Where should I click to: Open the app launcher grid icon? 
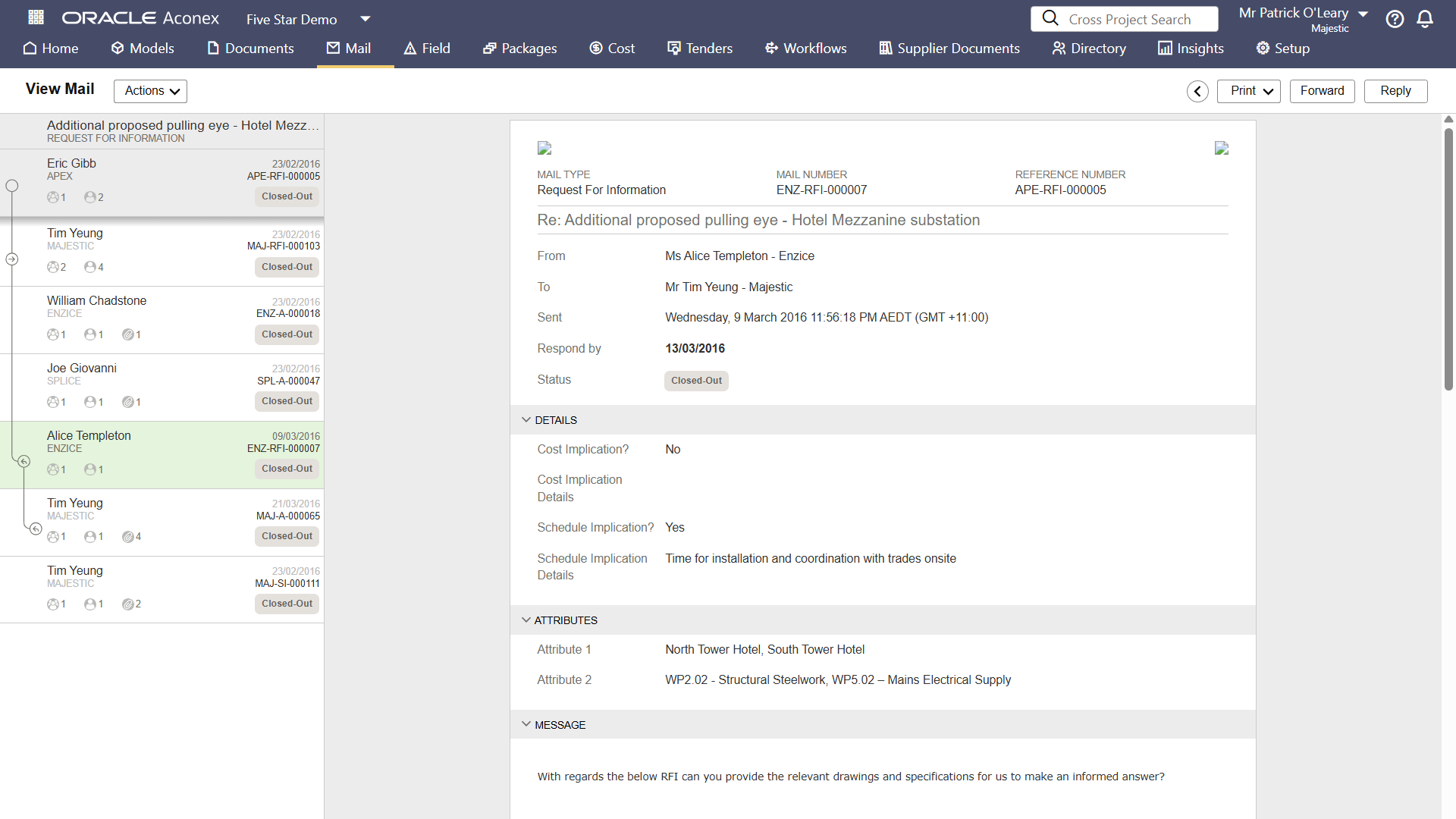coord(36,17)
